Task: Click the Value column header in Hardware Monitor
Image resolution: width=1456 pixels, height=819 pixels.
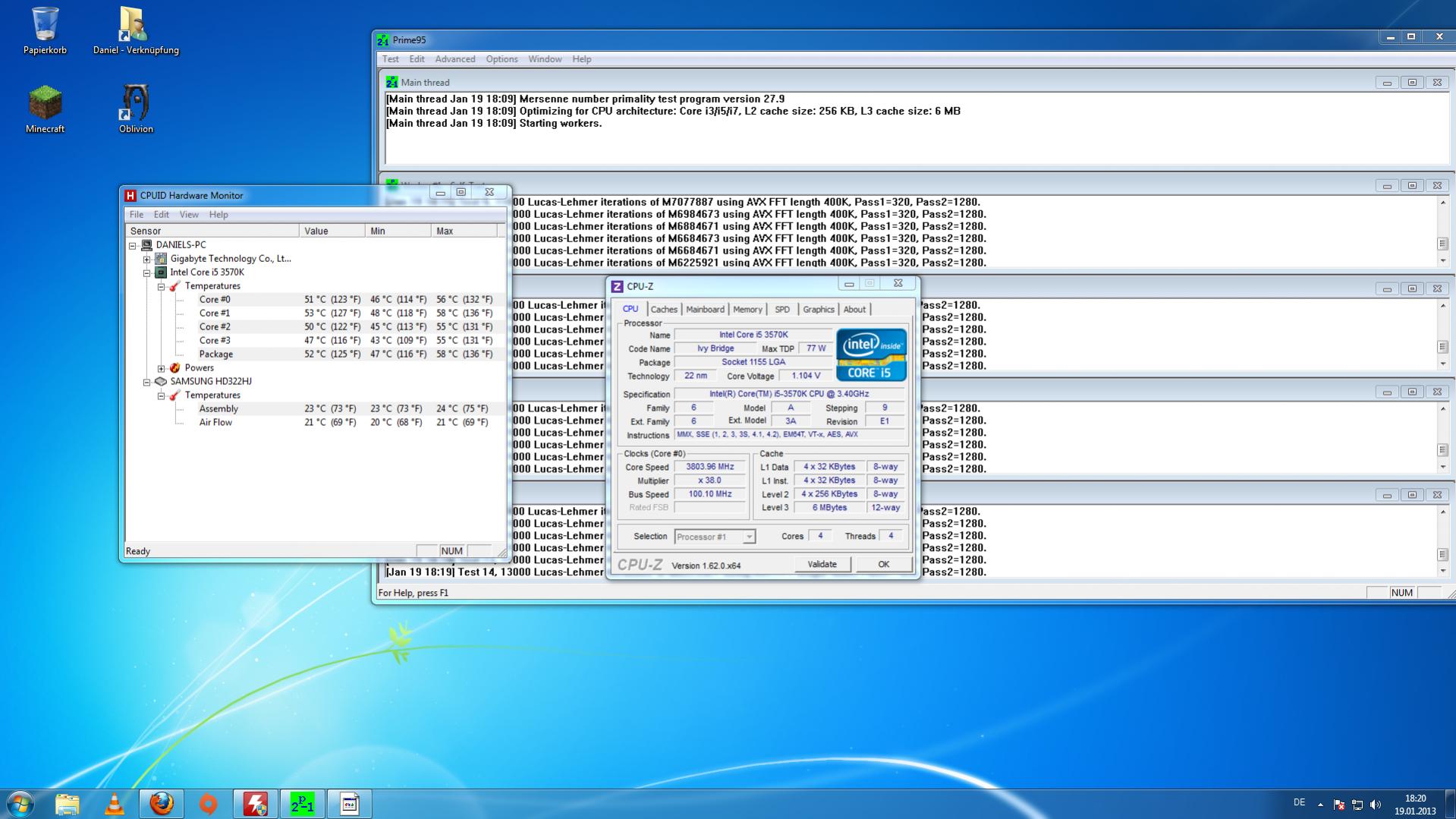Action: point(332,231)
